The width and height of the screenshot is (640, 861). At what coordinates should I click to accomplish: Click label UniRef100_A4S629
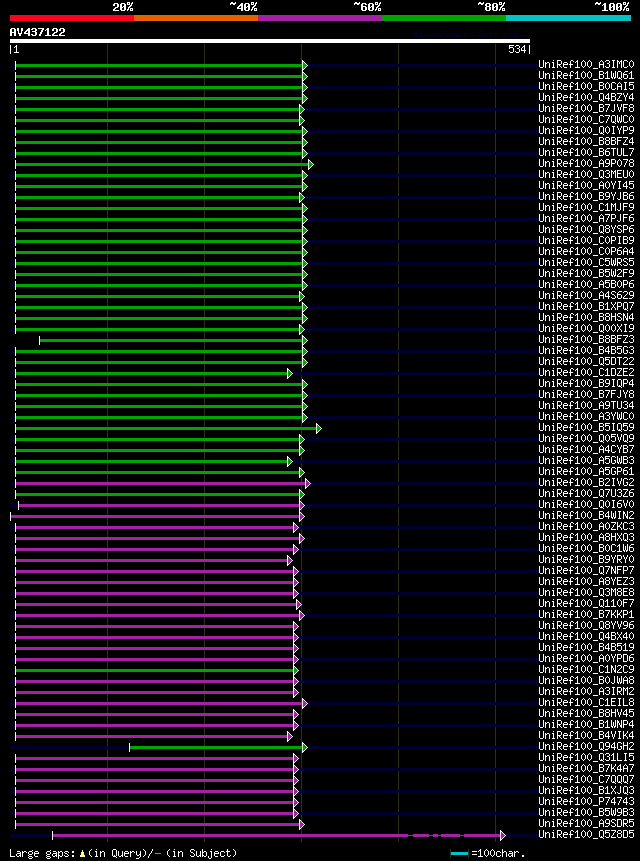(x=586, y=295)
